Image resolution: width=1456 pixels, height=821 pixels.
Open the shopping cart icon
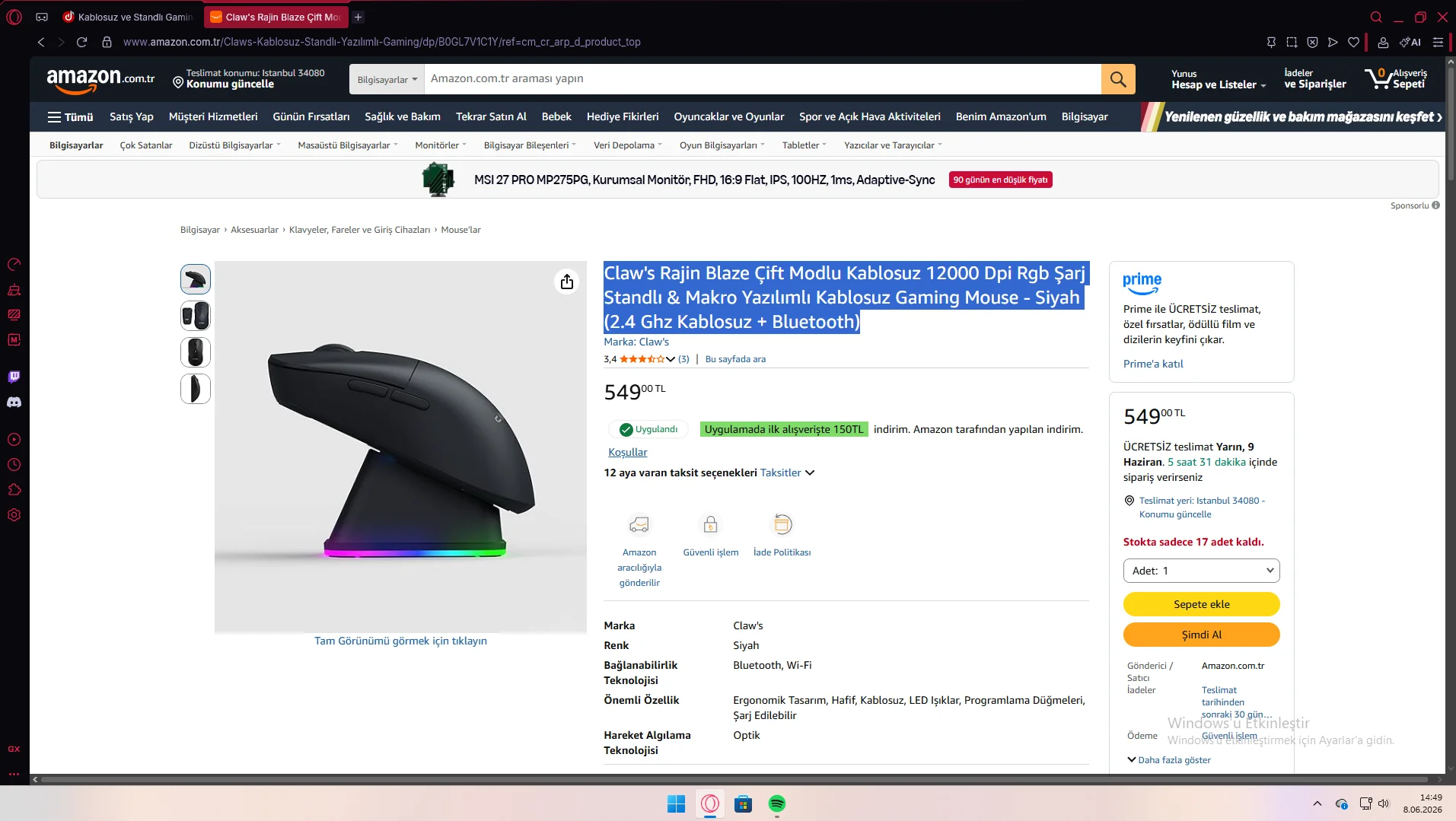1396,78
